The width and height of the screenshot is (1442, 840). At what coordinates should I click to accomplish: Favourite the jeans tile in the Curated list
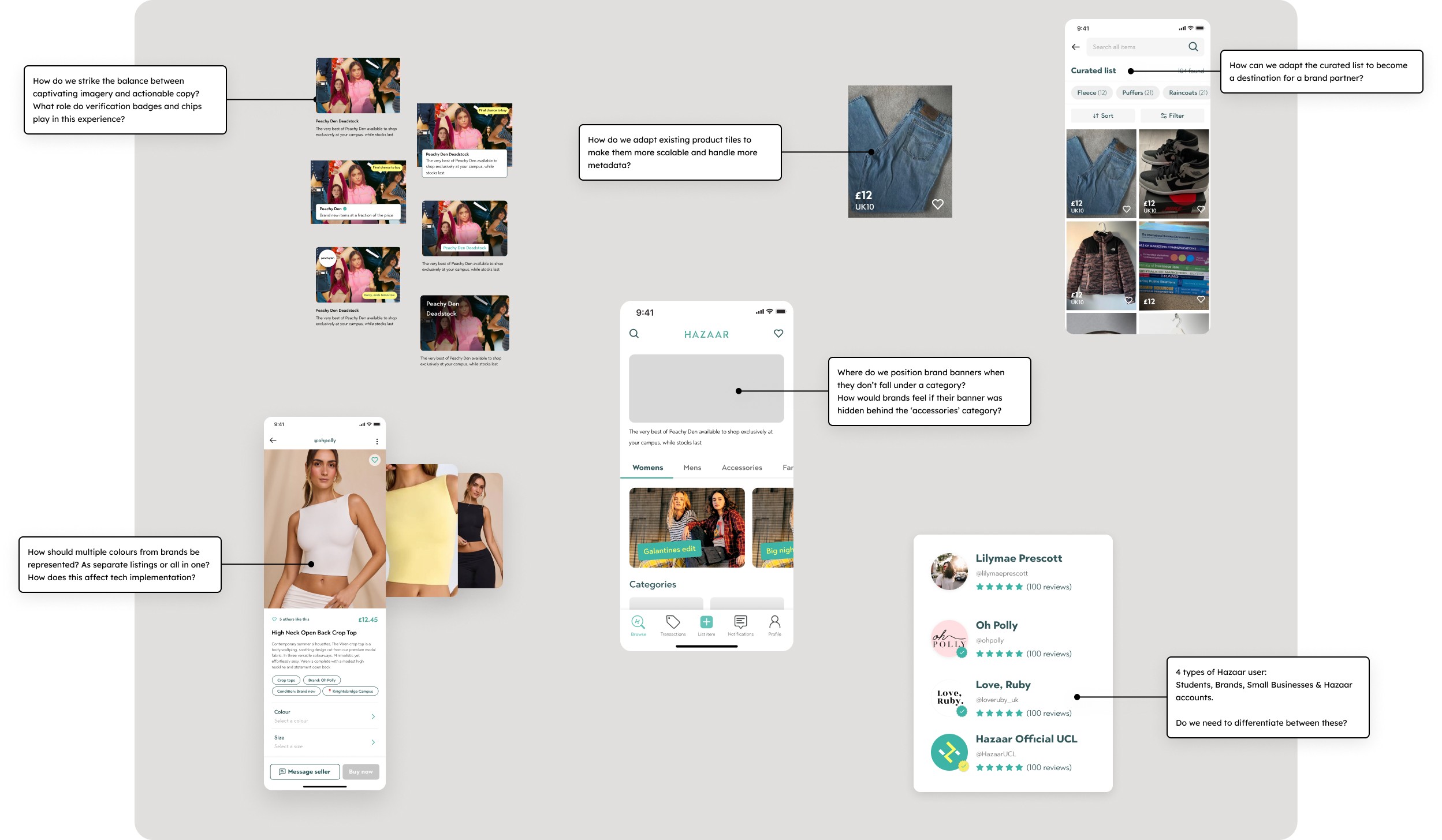(1127, 209)
